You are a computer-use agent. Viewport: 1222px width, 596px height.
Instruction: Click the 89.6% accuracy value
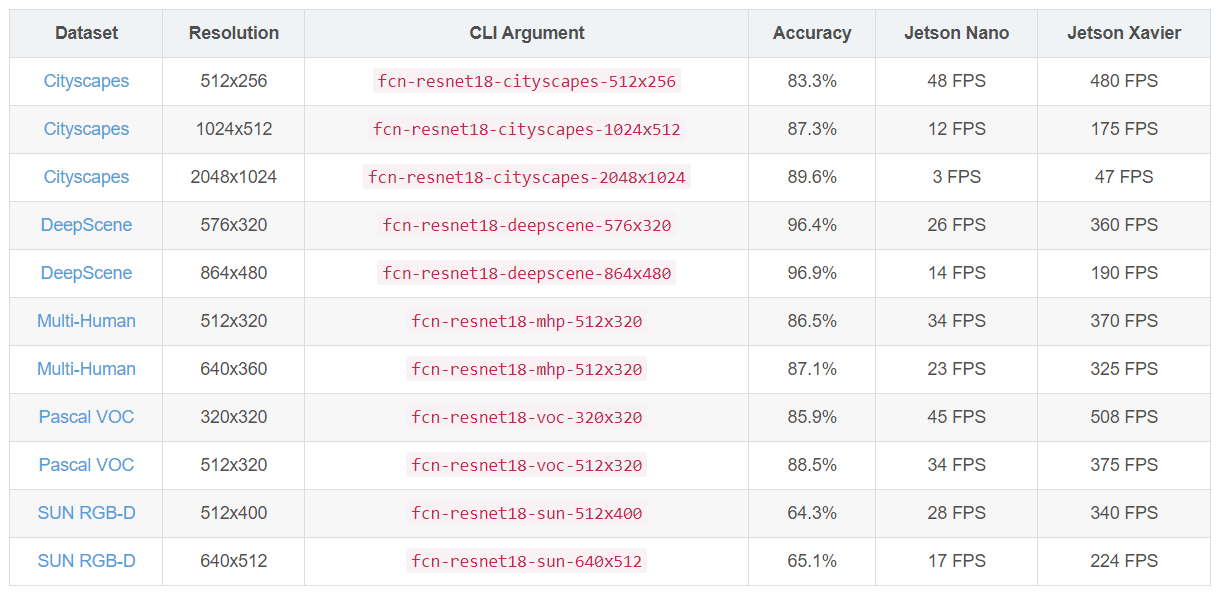[x=812, y=177]
